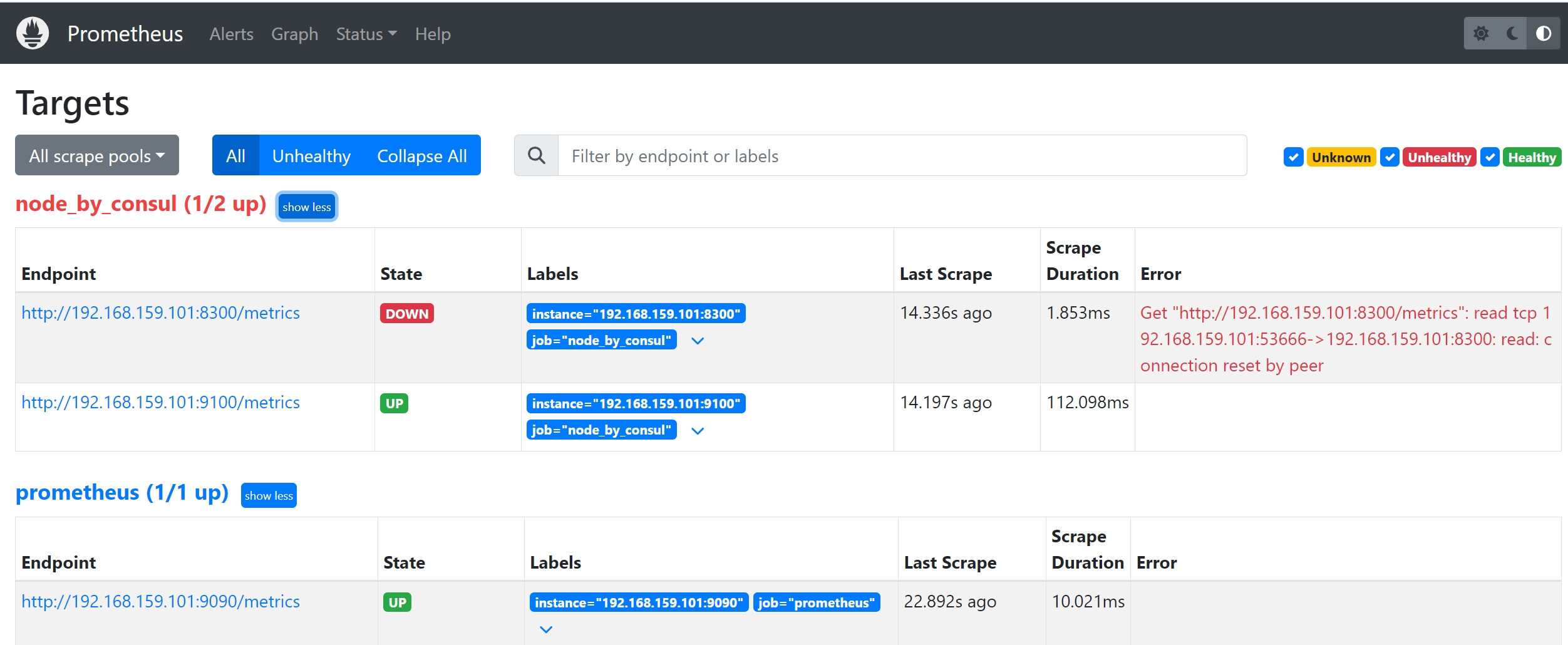
Task: Click the Healthy green filter badge
Action: click(x=1532, y=157)
